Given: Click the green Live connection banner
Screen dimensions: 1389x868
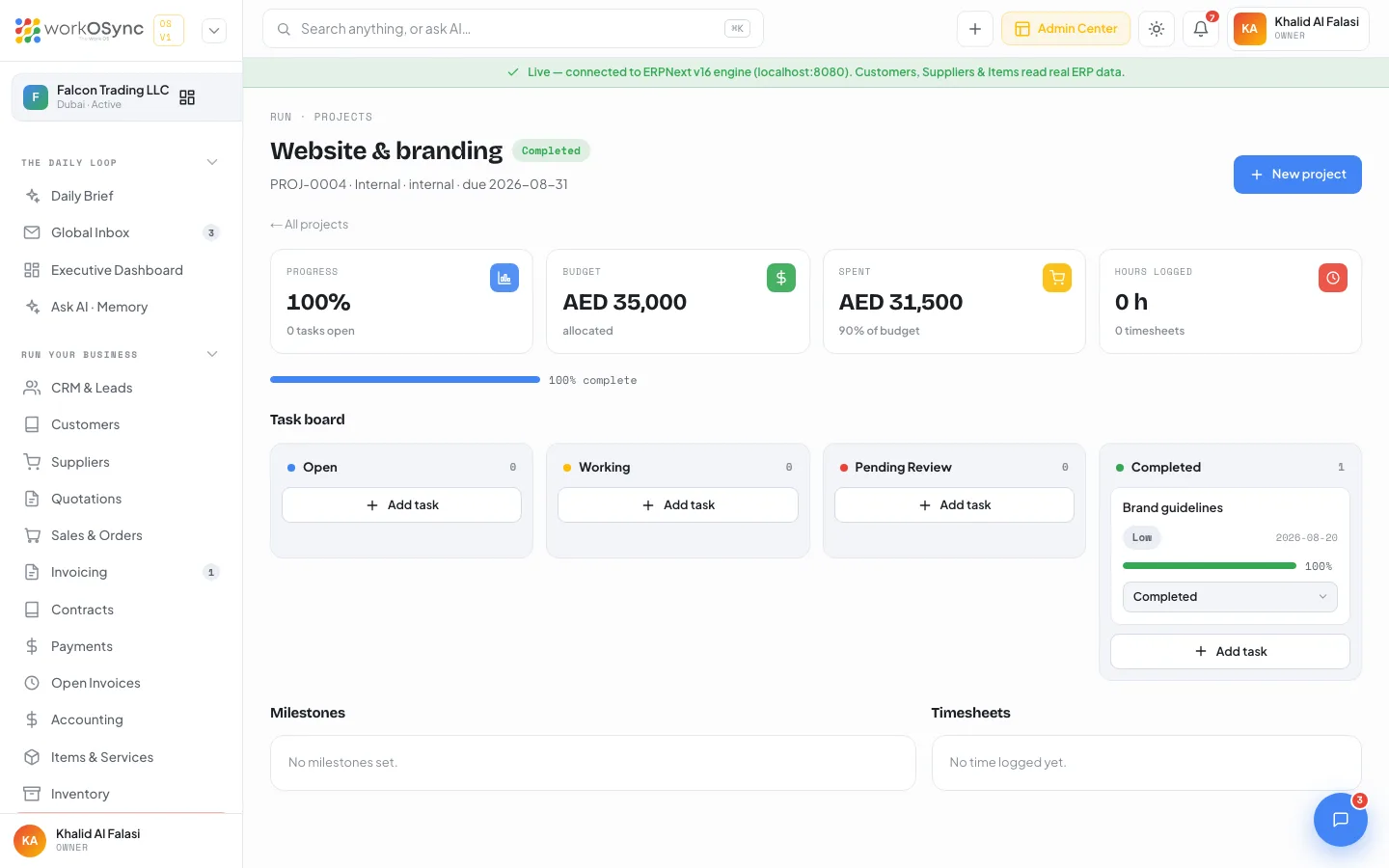Looking at the screenshot, I should (x=816, y=72).
